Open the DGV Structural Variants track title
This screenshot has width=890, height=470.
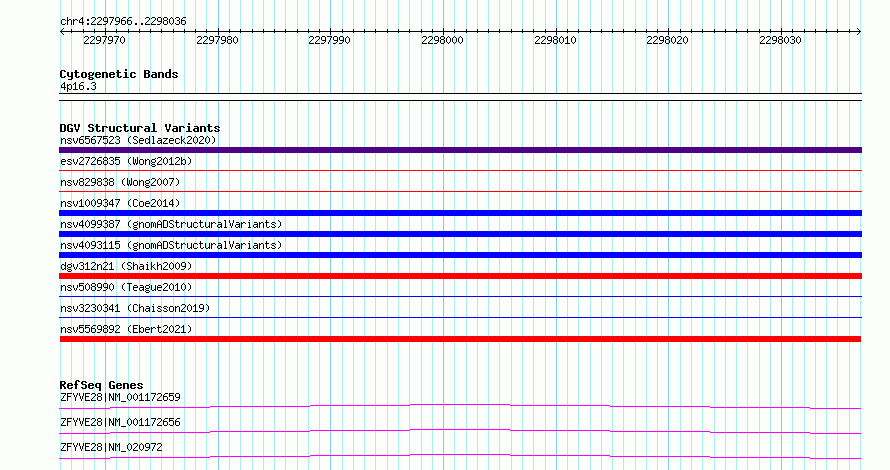point(140,128)
